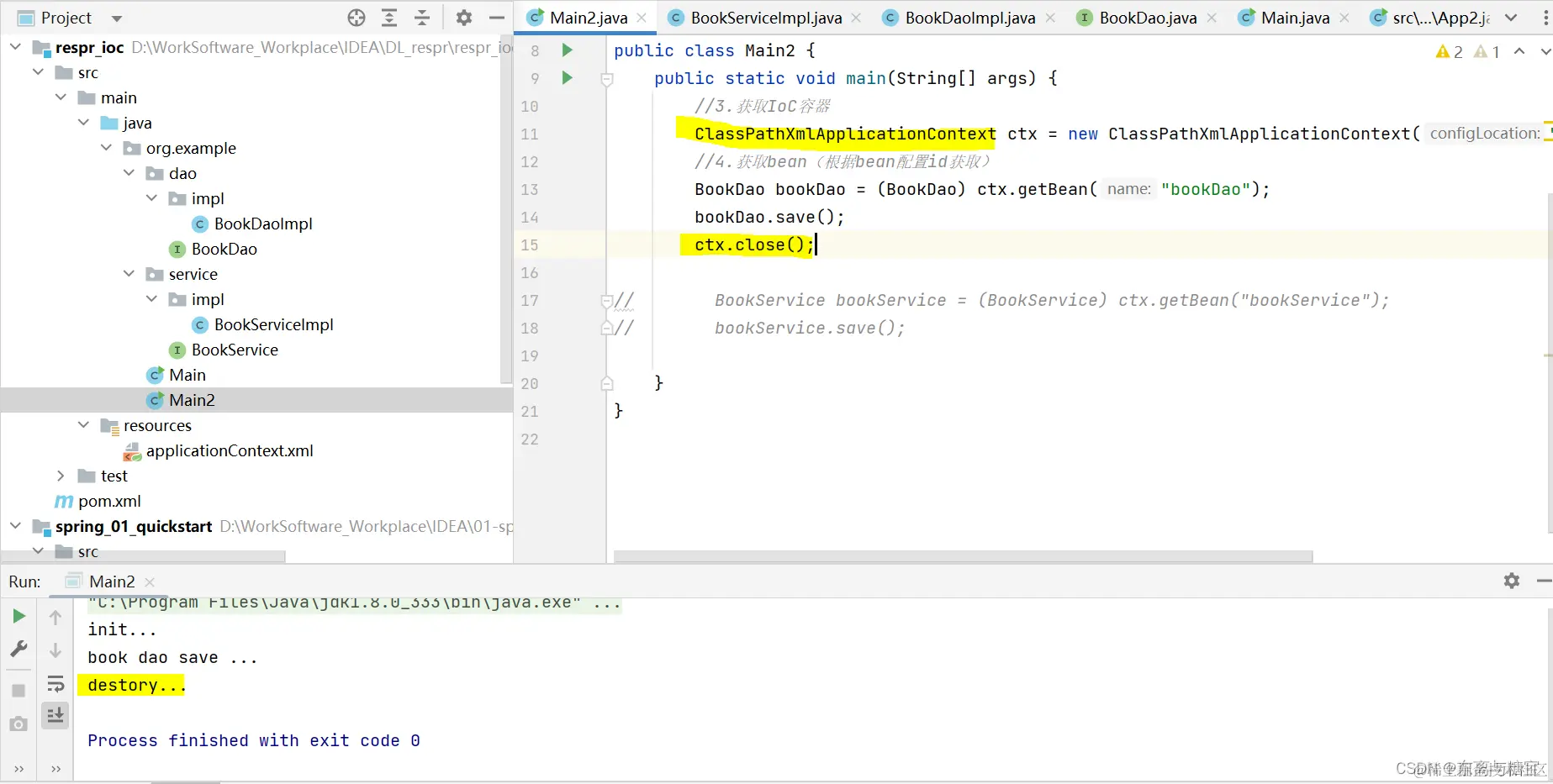This screenshot has height=784, width=1553.
Task: Collapse the service package node
Action: (129, 274)
